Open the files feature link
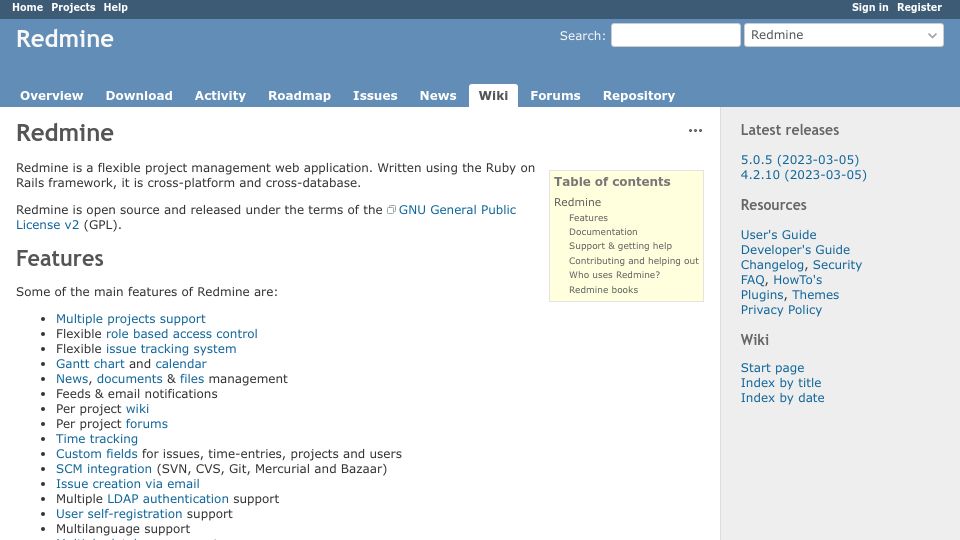Image resolution: width=960 pixels, height=540 pixels. [x=192, y=379]
